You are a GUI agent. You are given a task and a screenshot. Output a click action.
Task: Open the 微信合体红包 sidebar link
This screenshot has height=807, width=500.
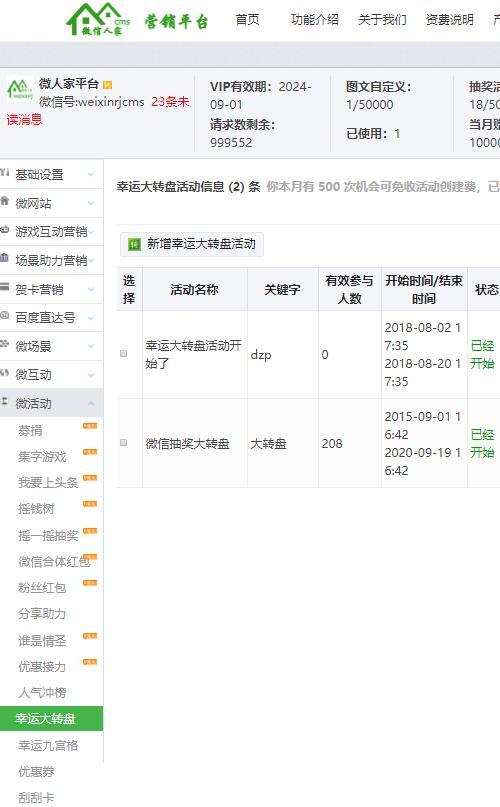54,562
